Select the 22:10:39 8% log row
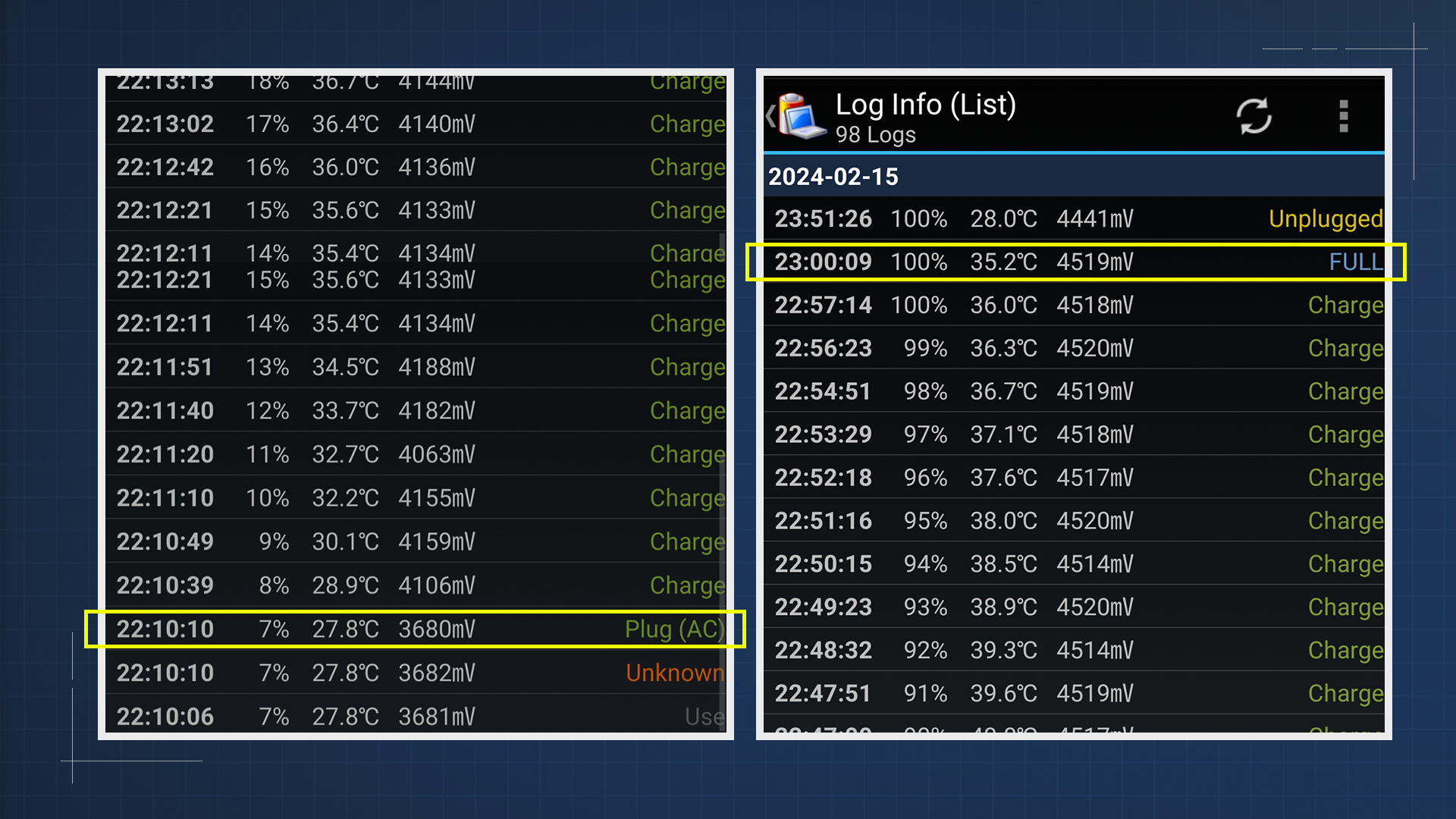Viewport: 1456px width, 819px height. [x=416, y=585]
